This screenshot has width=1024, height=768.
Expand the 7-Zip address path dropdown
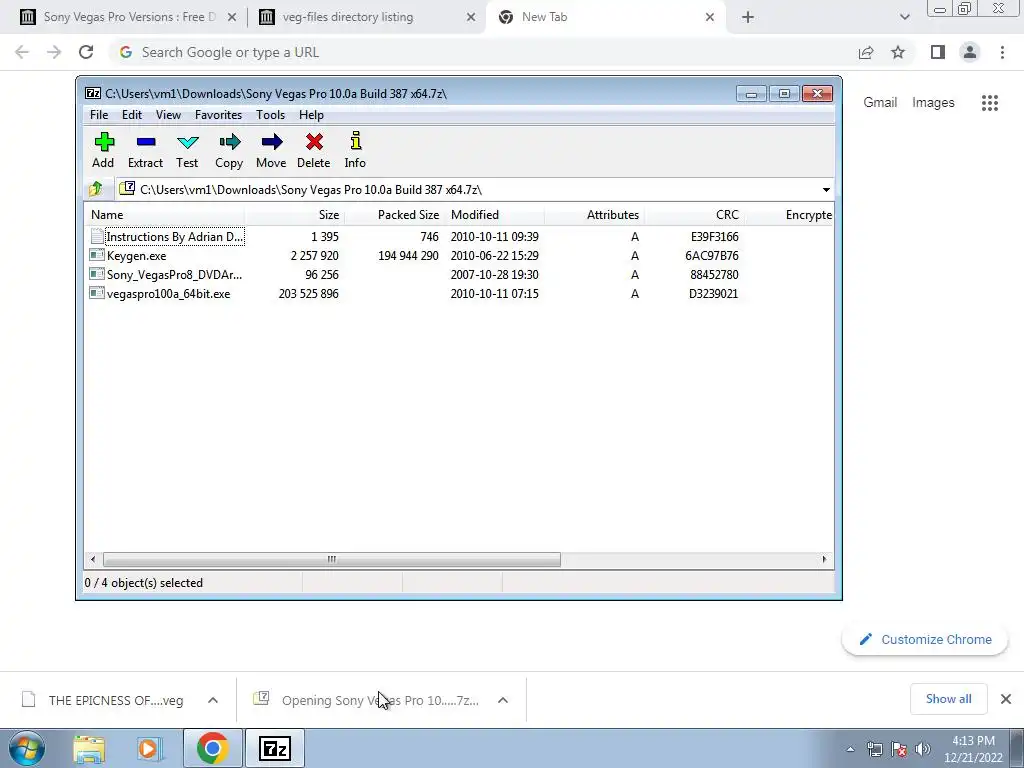[826, 190]
